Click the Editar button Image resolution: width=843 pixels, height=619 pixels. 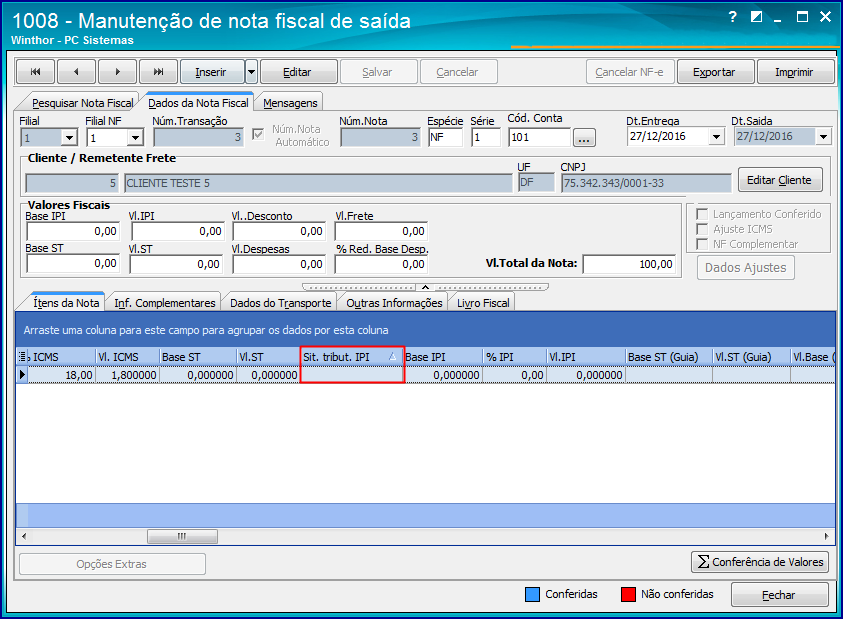coord(297,72)
